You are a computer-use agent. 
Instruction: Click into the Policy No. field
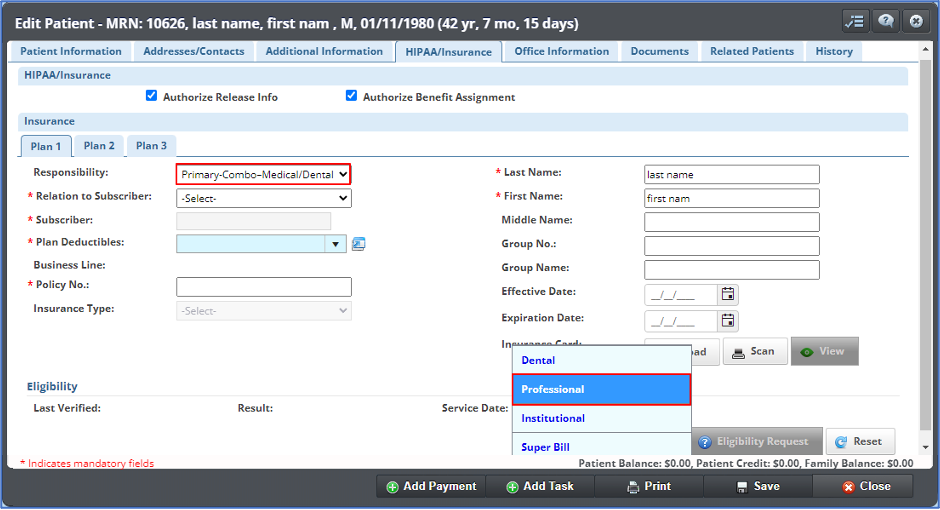click(264, 287)
